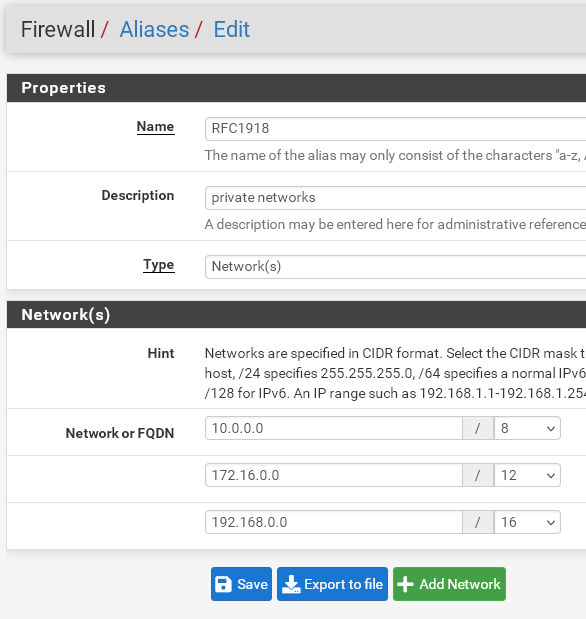Screen dimensions: 586x619
Task: Open the Edit breadcrumb link
Action: [x=231, y=30]
